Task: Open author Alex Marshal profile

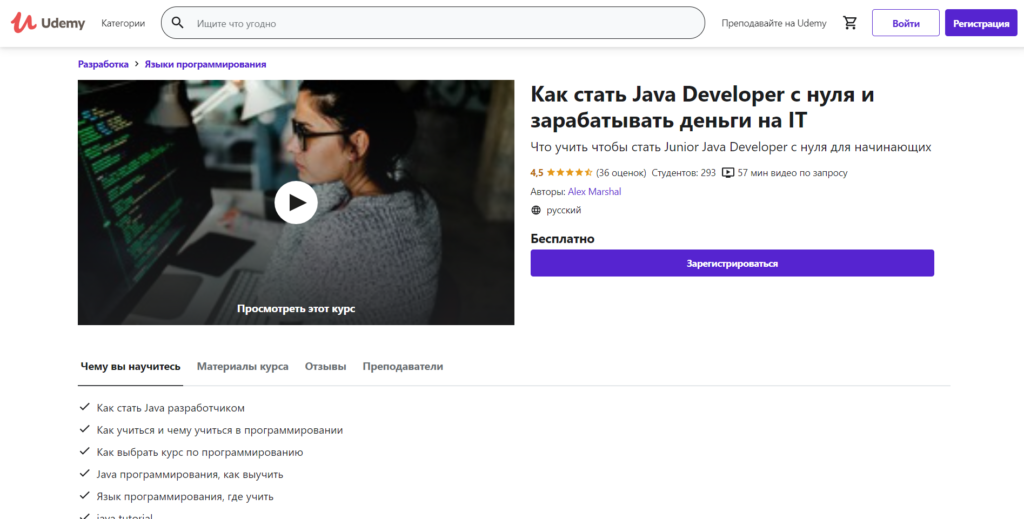Action: tap(594, 191)
